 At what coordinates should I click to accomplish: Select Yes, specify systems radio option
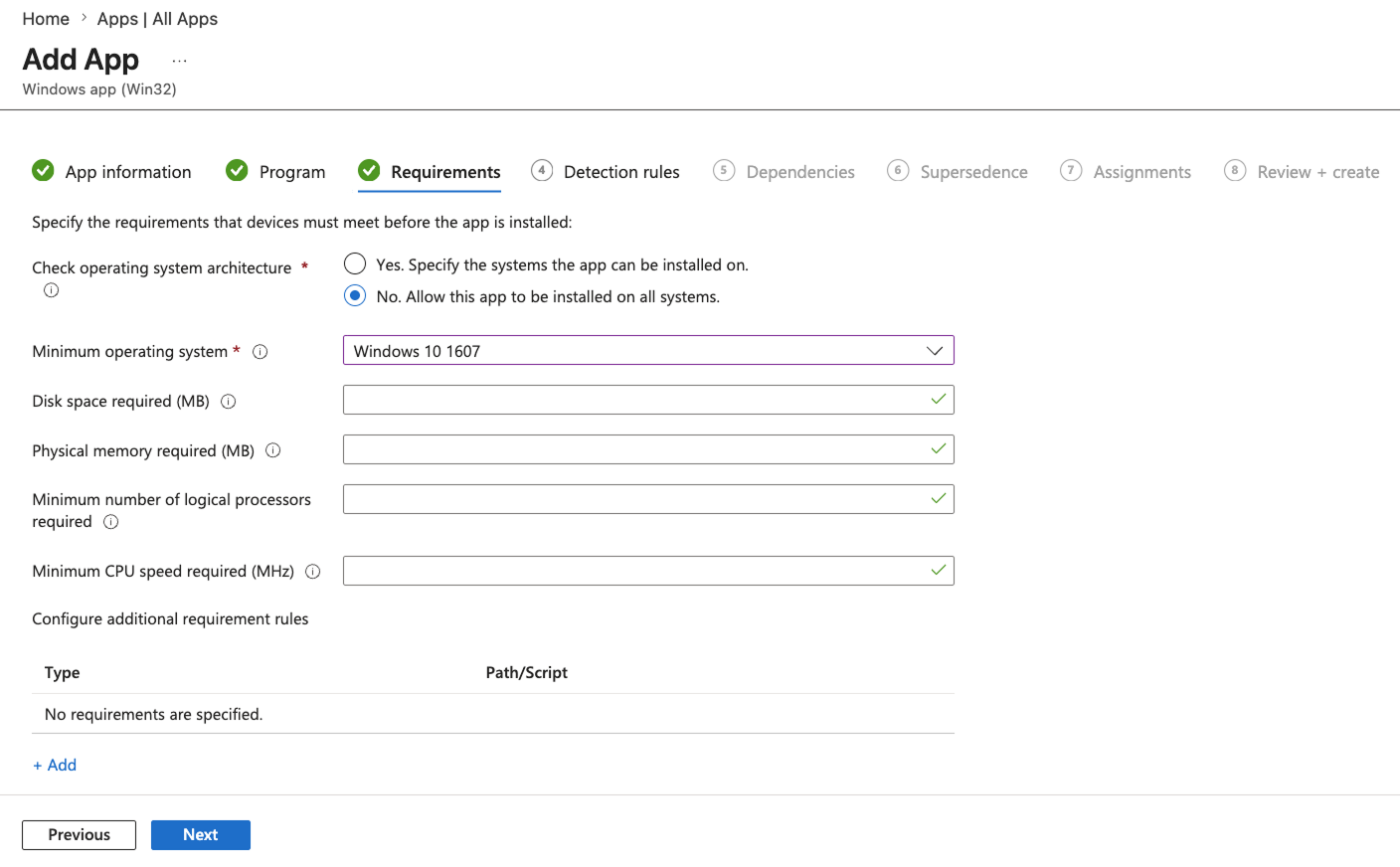(x=355, y=263)
